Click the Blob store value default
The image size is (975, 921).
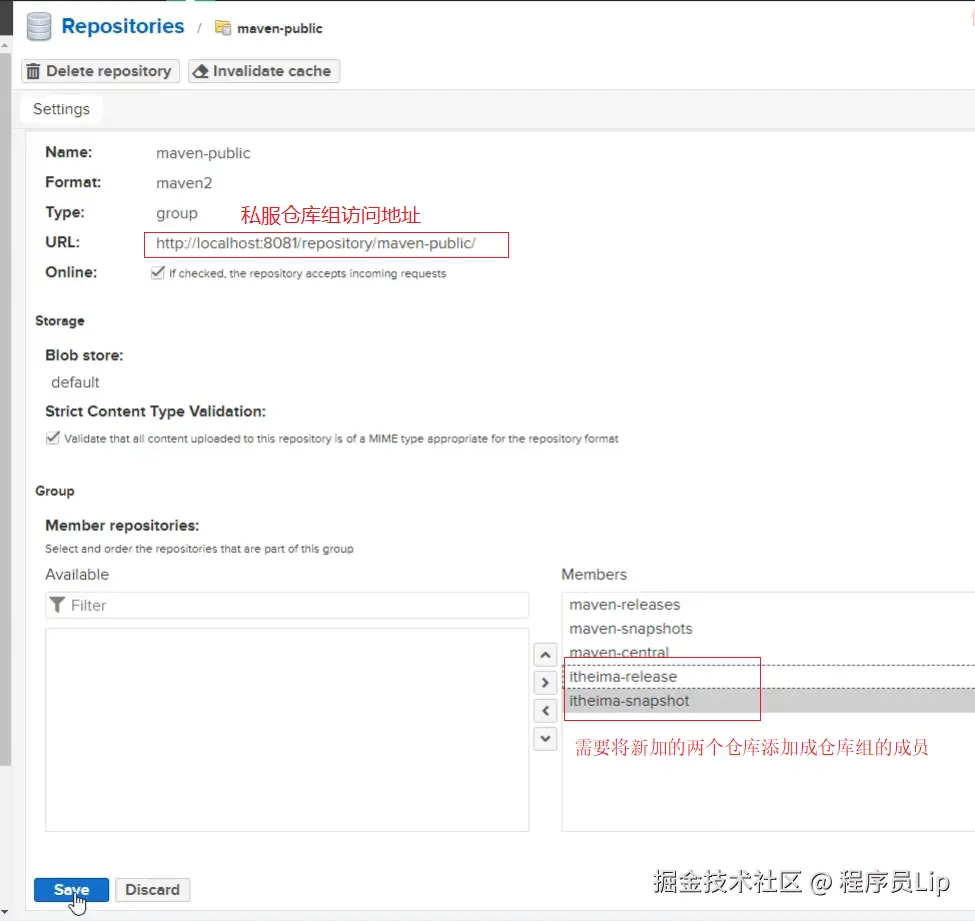(x=75, y=382)
